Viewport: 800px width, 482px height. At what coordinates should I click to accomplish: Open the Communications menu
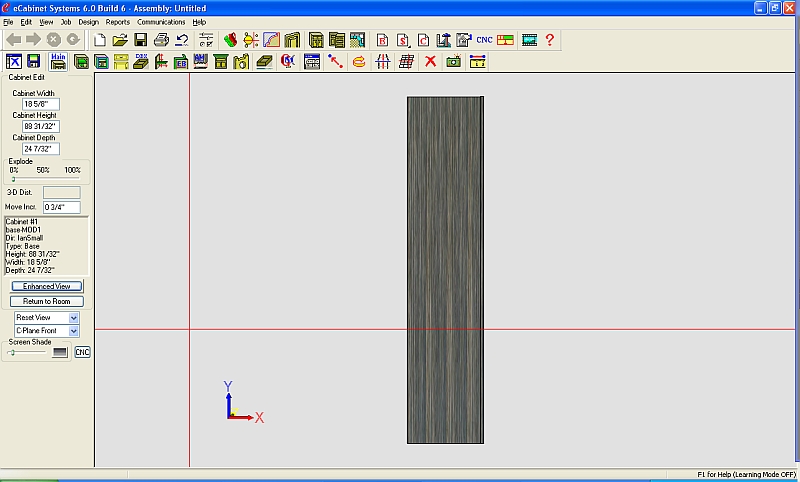tap(161, 21)
